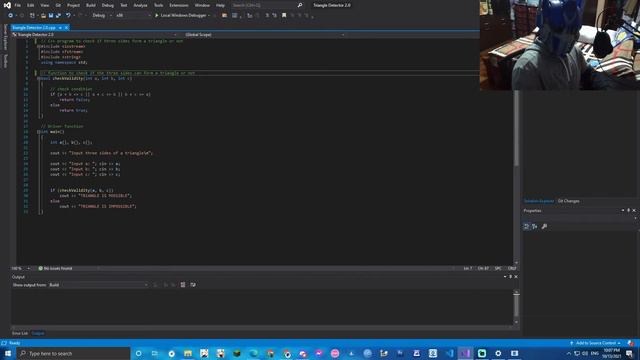Open the x86 platform dropdown
Screen dimensions: 640x360
tap(133, 16)
